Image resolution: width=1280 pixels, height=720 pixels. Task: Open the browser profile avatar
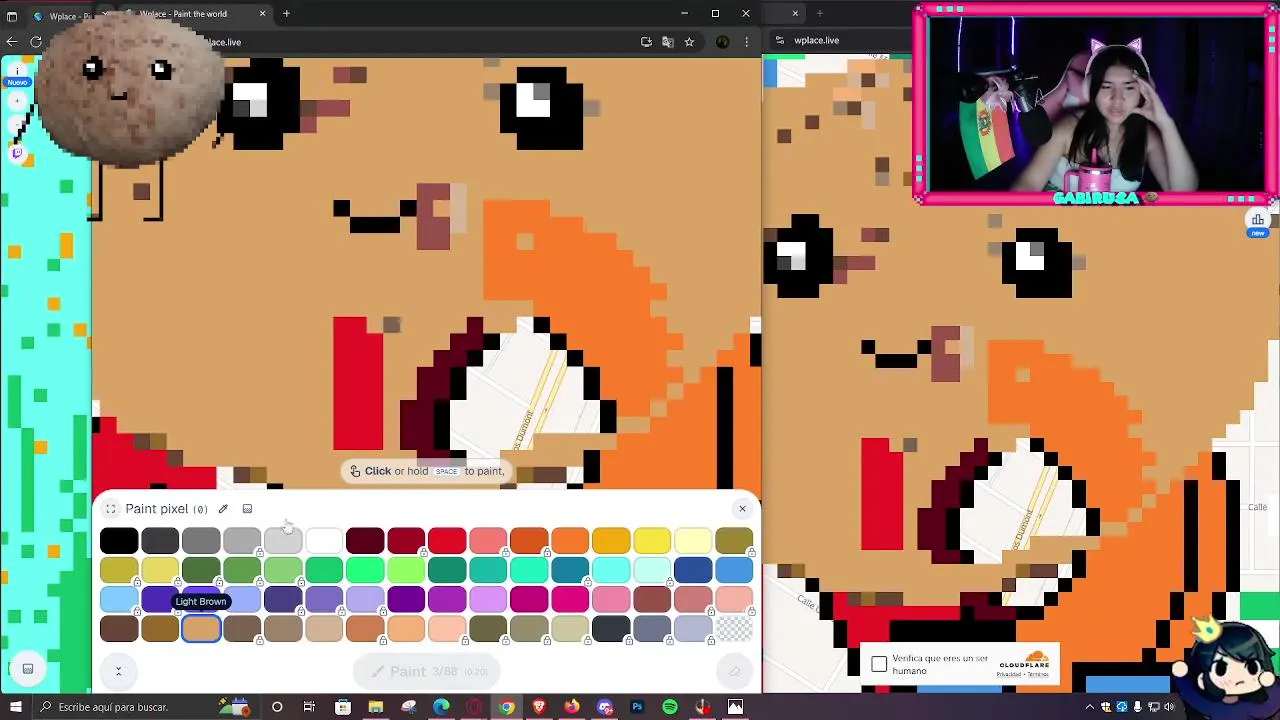(x=722, y=42)
